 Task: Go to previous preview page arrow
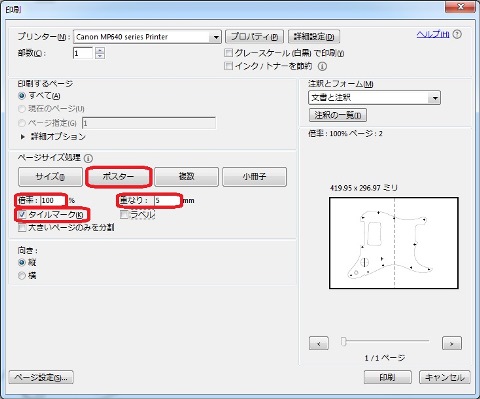click(319, 343)
